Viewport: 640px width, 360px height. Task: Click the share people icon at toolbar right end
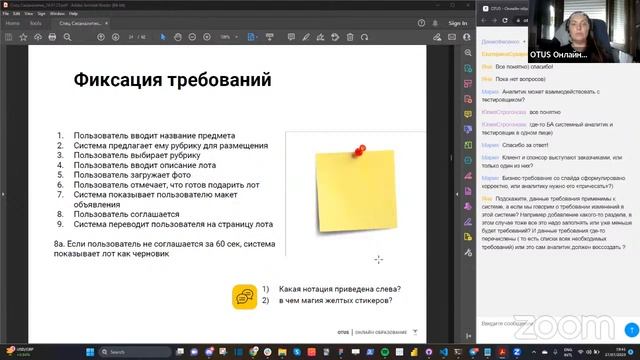click(467, 37)
